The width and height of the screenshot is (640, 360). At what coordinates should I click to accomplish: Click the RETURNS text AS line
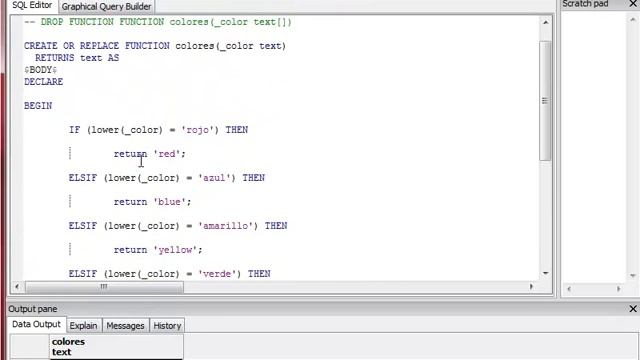pos(77,58)
